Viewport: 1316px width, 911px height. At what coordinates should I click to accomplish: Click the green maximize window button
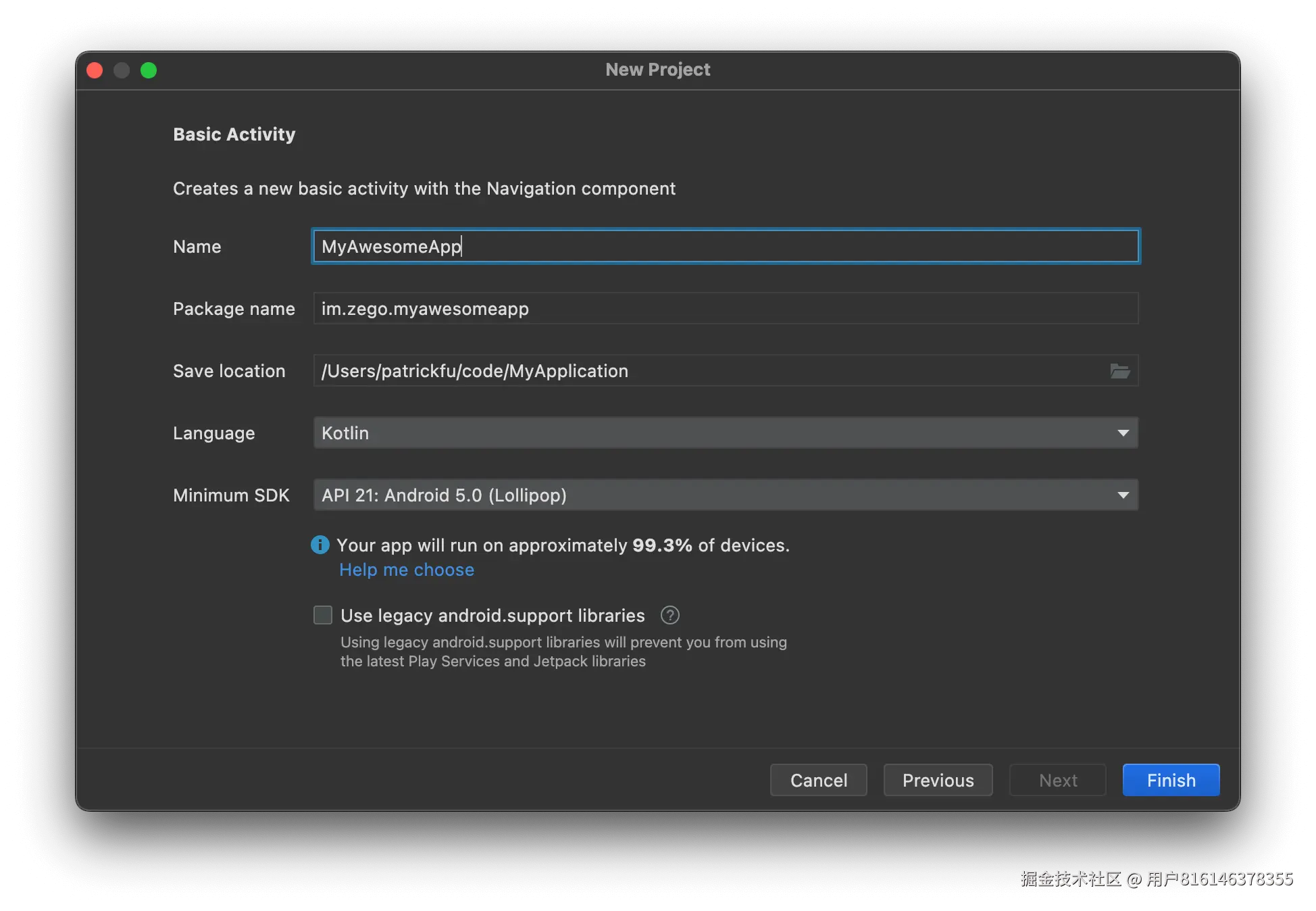pyautogui.click(x=149, y=70)
